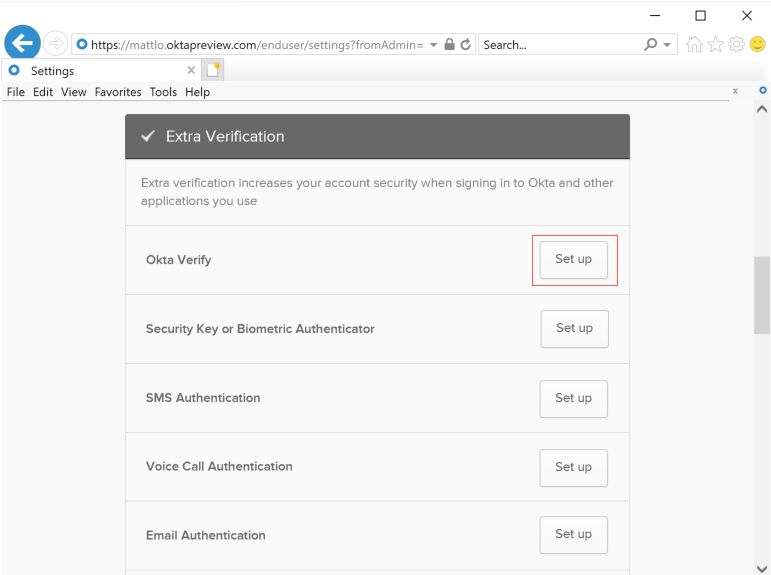Open the gear Tools settings icon
771x575 pixels.
click(x=737, y=45)
